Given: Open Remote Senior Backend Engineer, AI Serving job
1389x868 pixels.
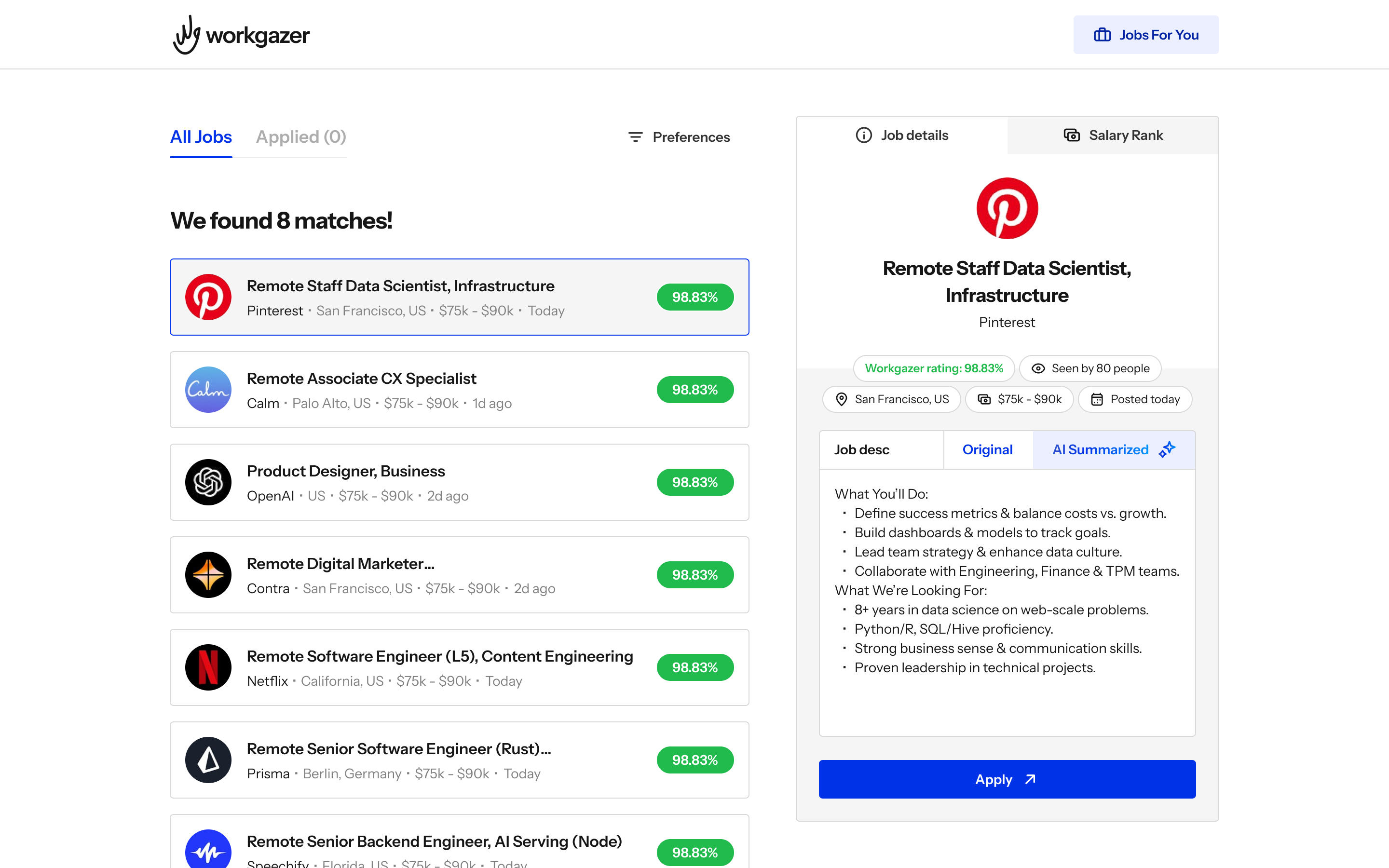Looking at the screenshot, I should [x=459, y=841].
